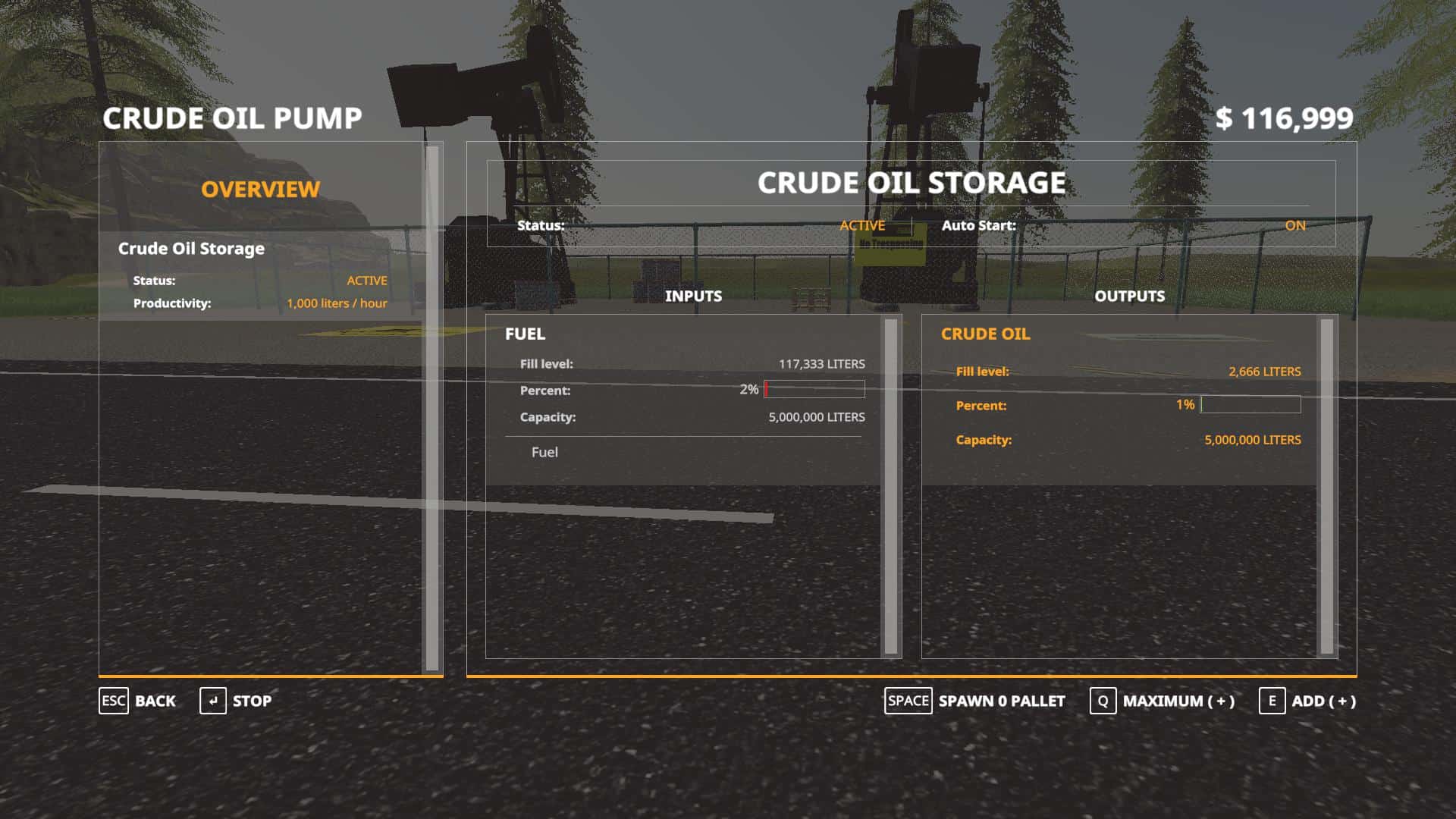The width and height of the screenshot is (1456, 819).
Task: Click Maximum (+) button
Action: coord(1178,701)
